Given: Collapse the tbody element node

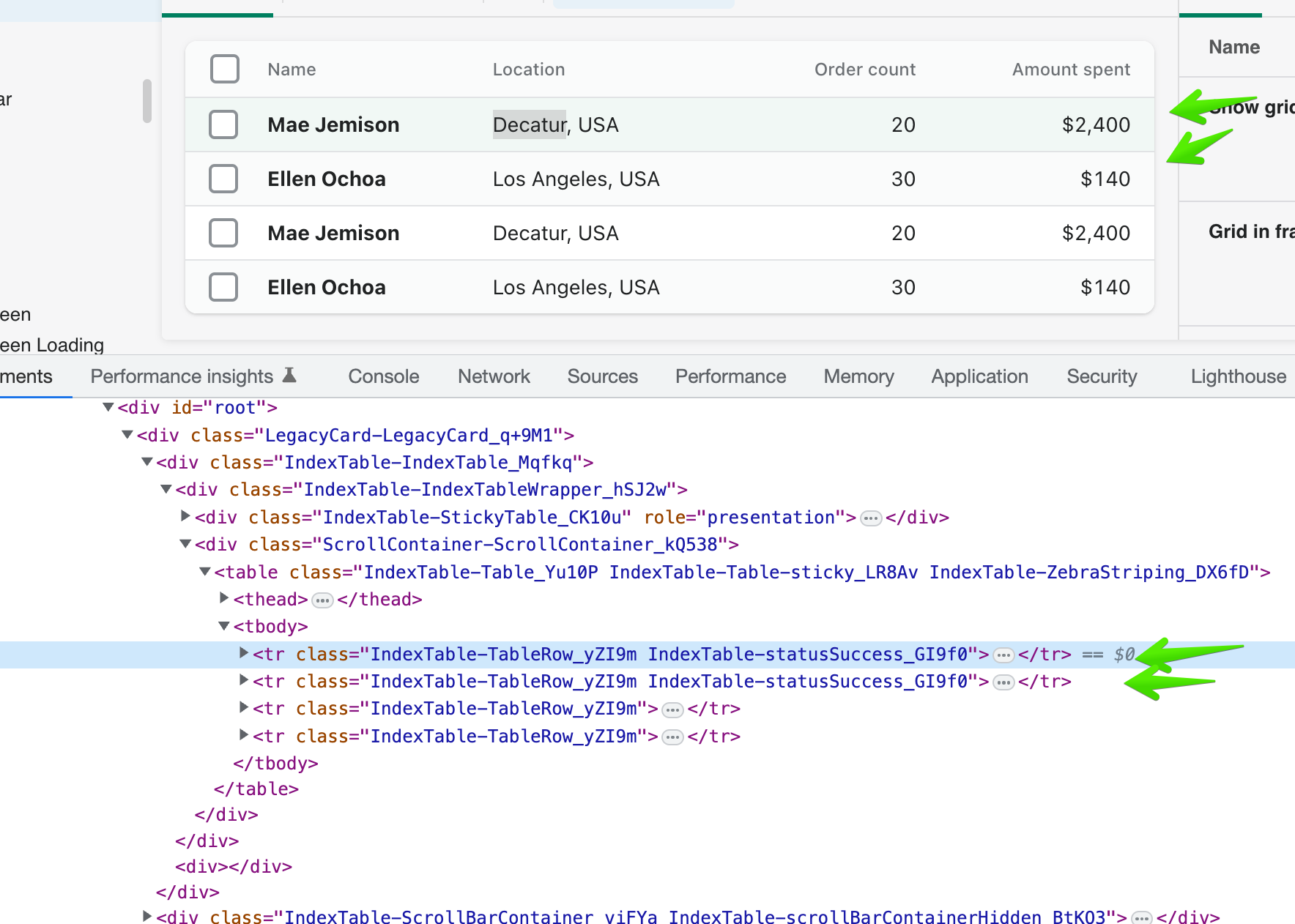Looking at the screenshot, I should pos(224,626).
